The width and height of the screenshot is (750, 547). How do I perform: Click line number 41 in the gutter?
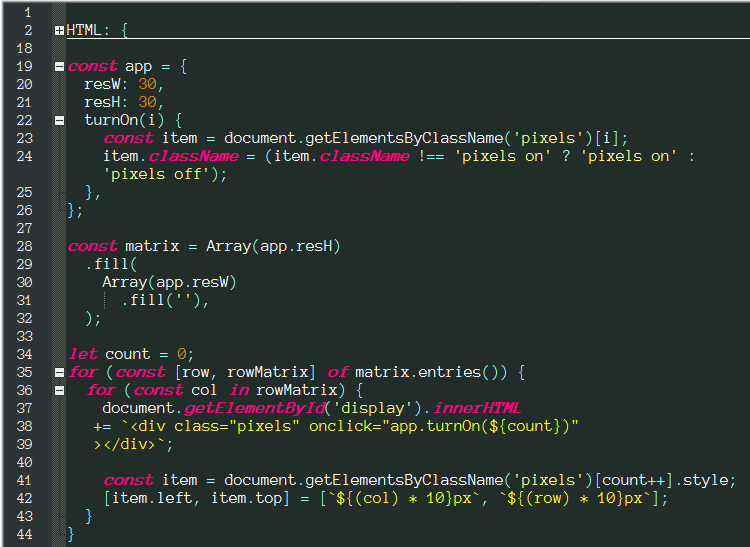pos(24,481)
